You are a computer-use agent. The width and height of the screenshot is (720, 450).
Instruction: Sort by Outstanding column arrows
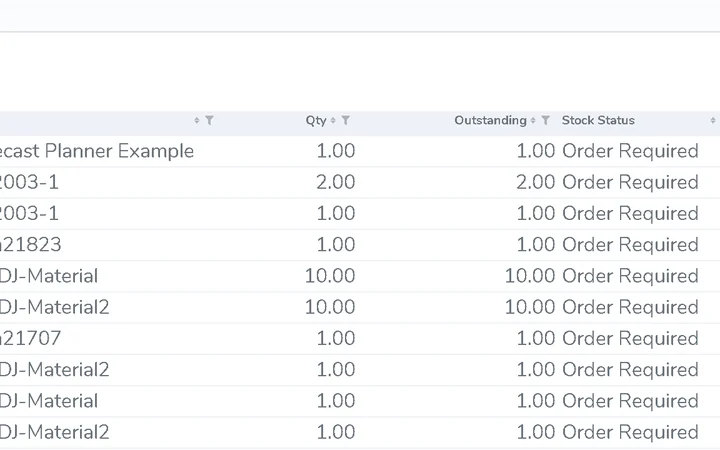(533, 120)
